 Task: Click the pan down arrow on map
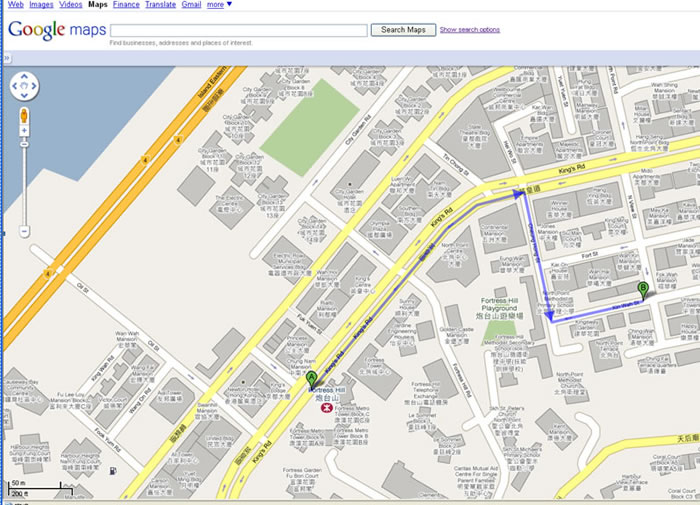pos(24,98)
